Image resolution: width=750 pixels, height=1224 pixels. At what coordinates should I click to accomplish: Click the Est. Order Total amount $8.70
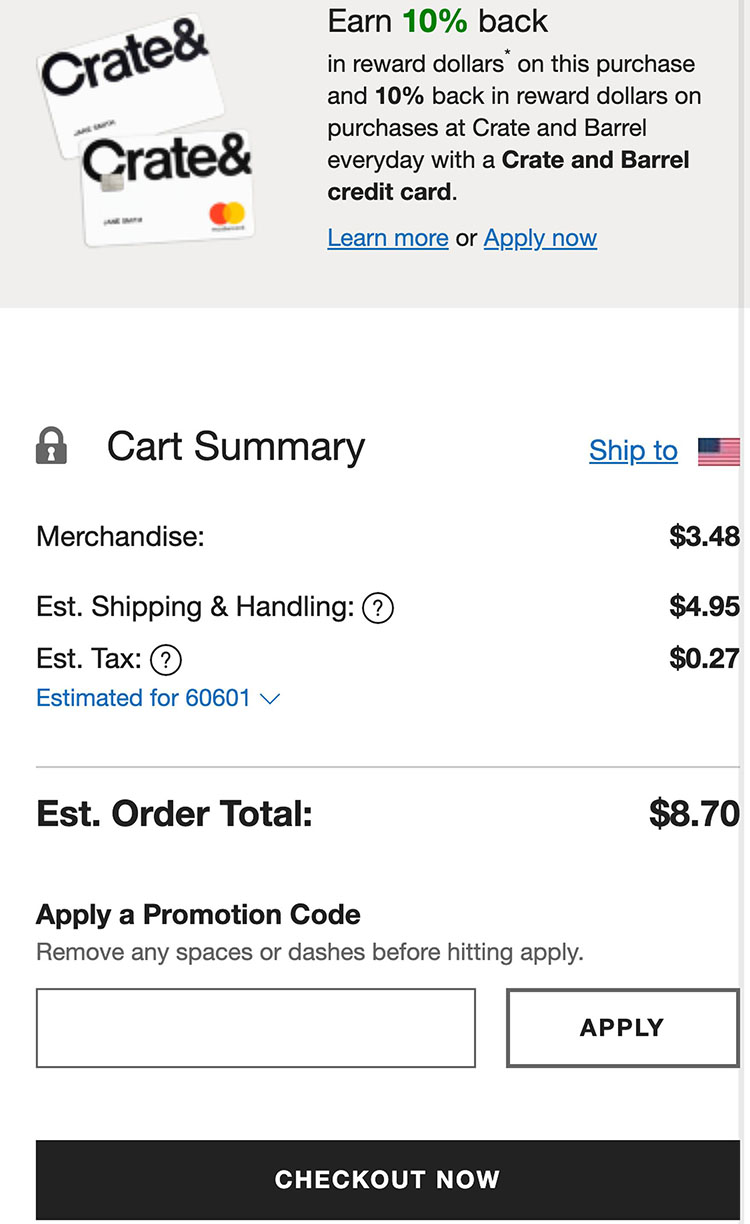coord(694,814)
